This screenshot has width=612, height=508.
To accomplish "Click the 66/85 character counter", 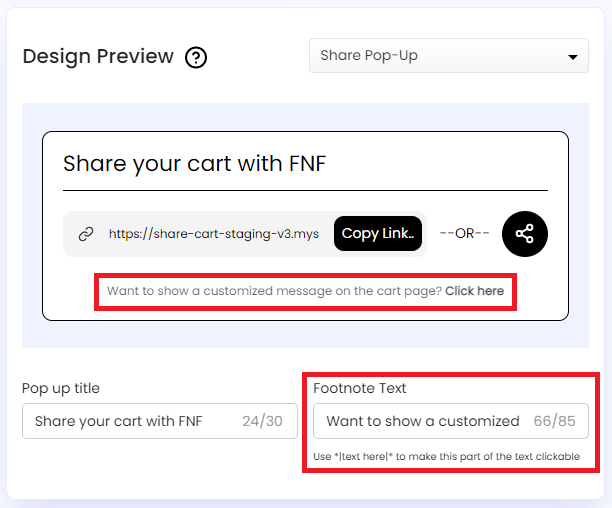I will [x=554, y=421].
